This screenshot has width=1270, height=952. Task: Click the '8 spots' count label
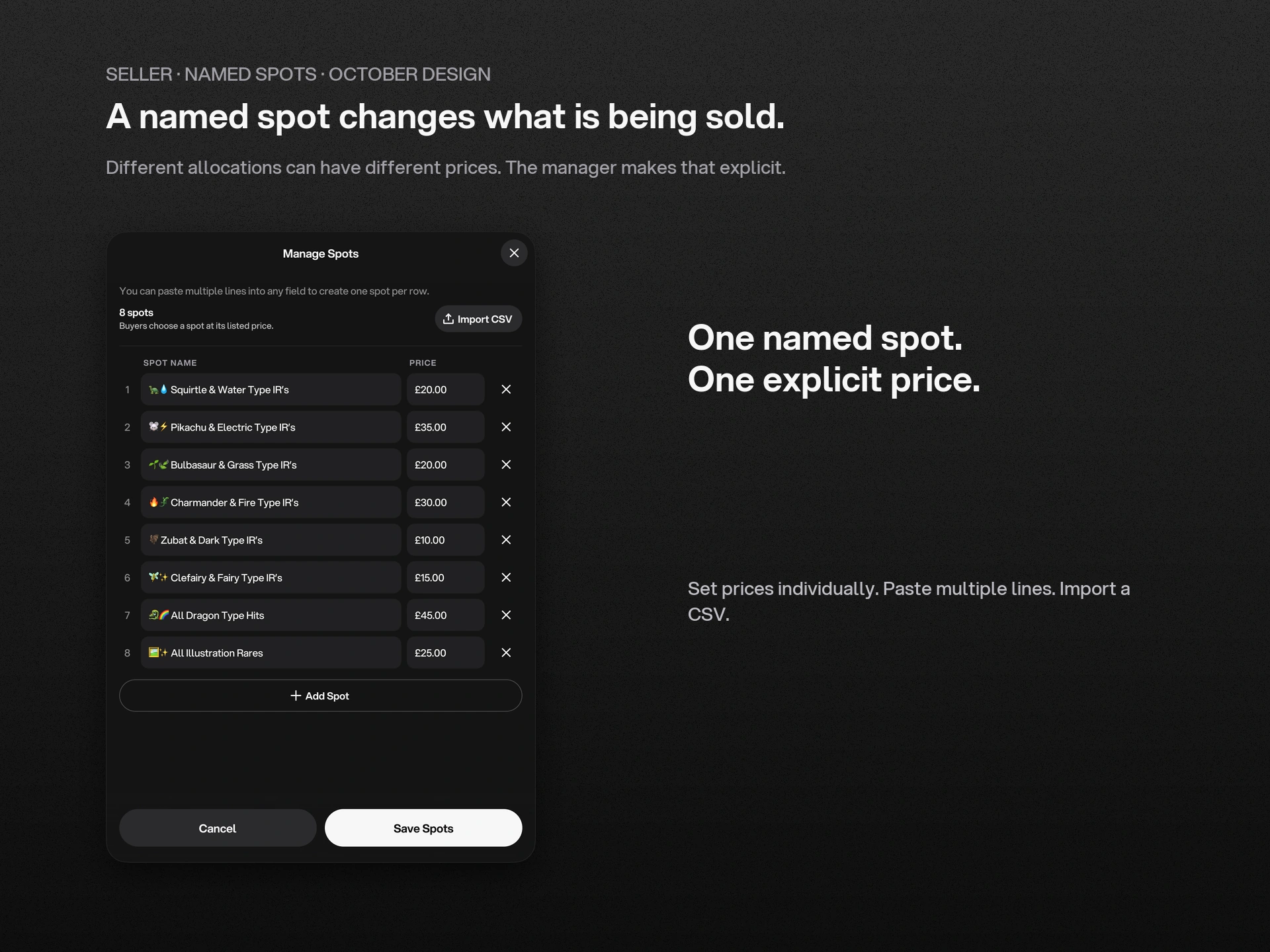click(136, 313)
